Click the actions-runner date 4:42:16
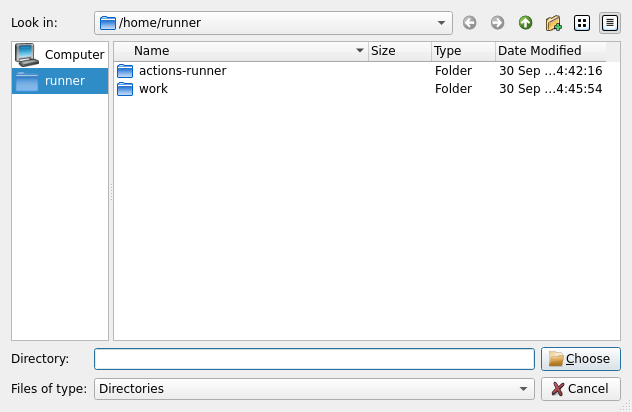The image size is (632, 412). click(x=551, y=71)
